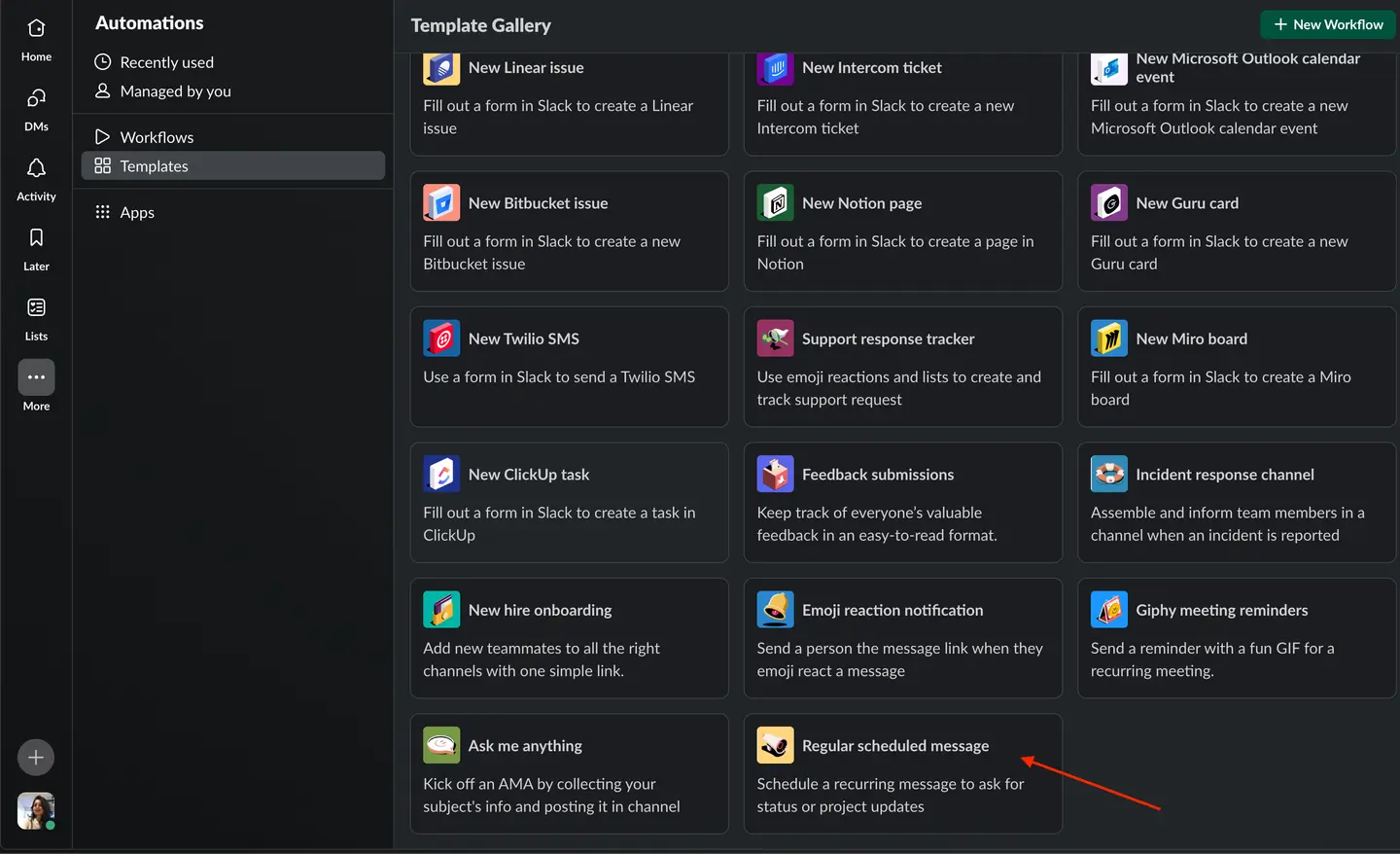Open the More ellipsis icon
The height and width of the screenshot is (854, 1400).
point(36,377)
